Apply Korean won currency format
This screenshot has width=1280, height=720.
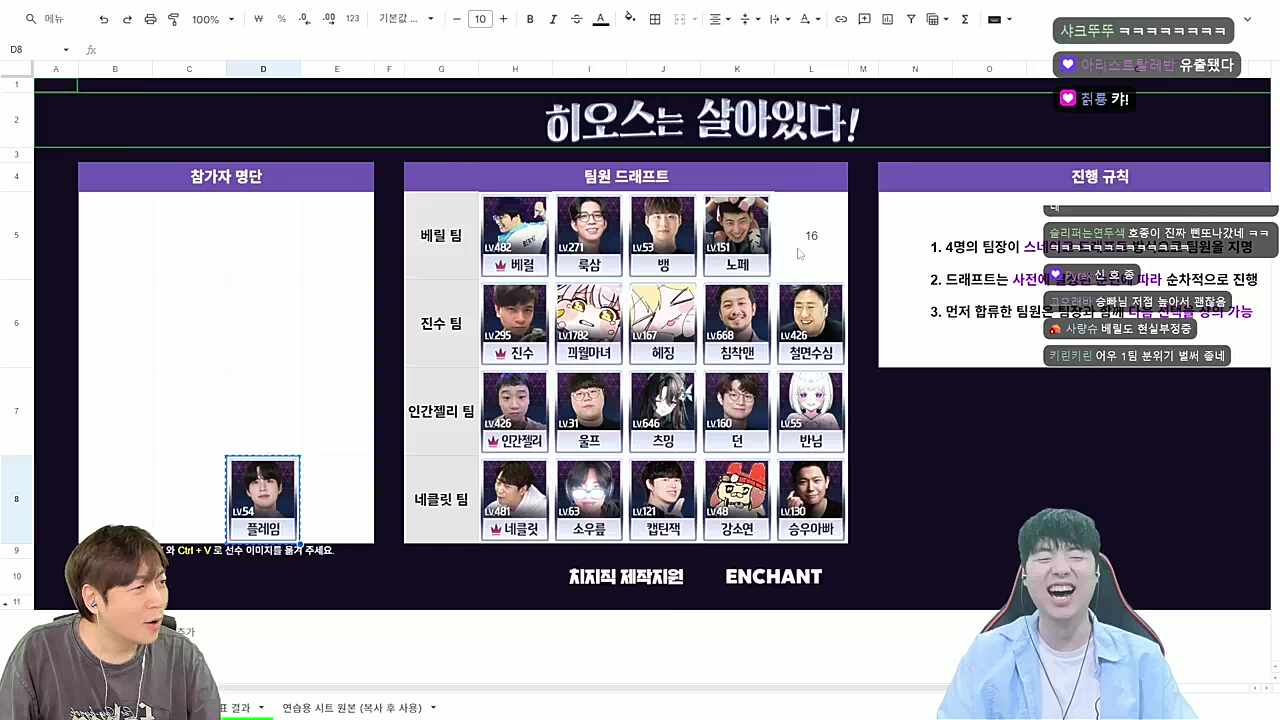tap(259, 19)
